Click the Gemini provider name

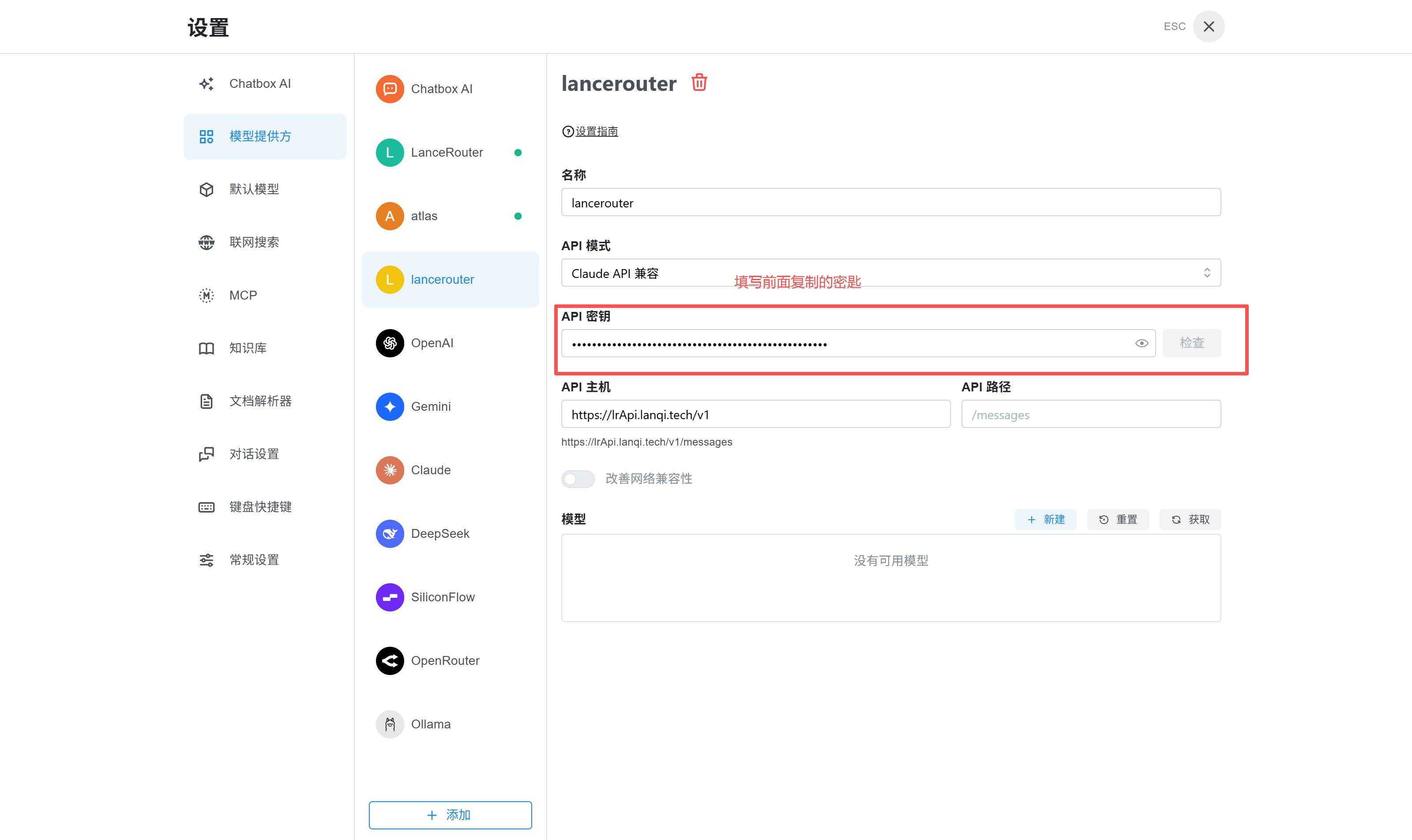click(430, 406)
